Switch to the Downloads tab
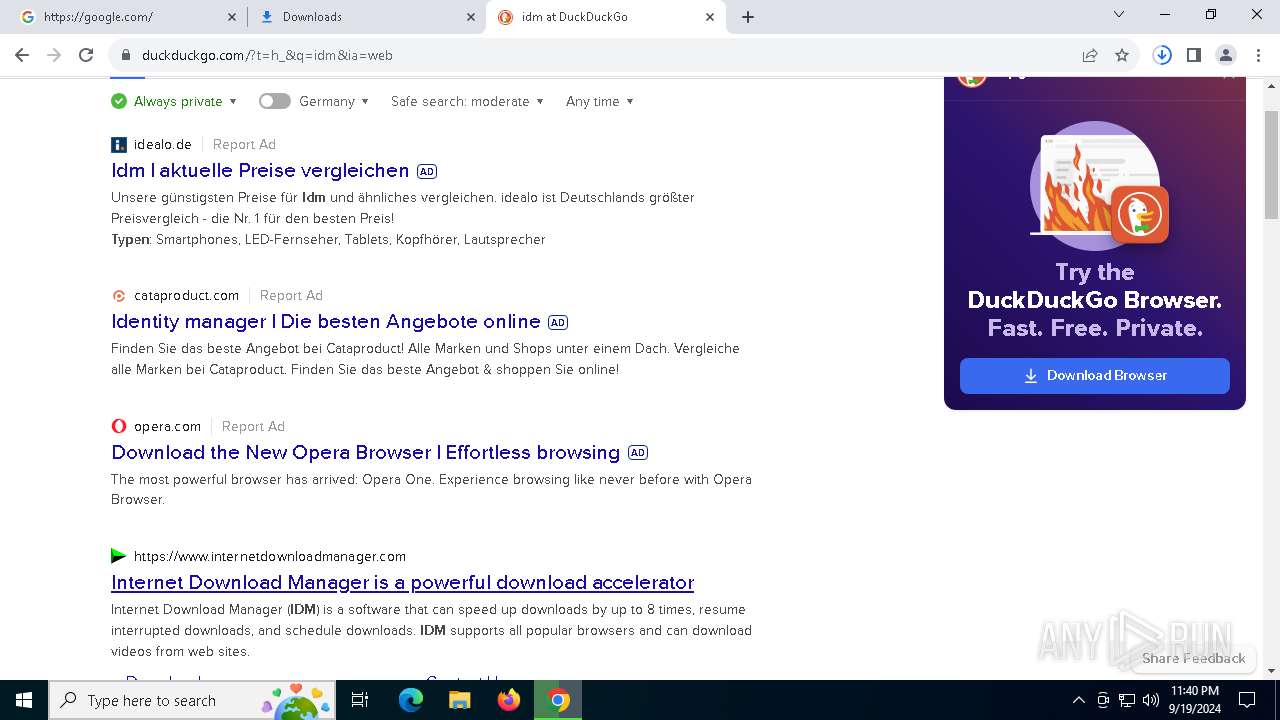 click(x=365, y=17)
